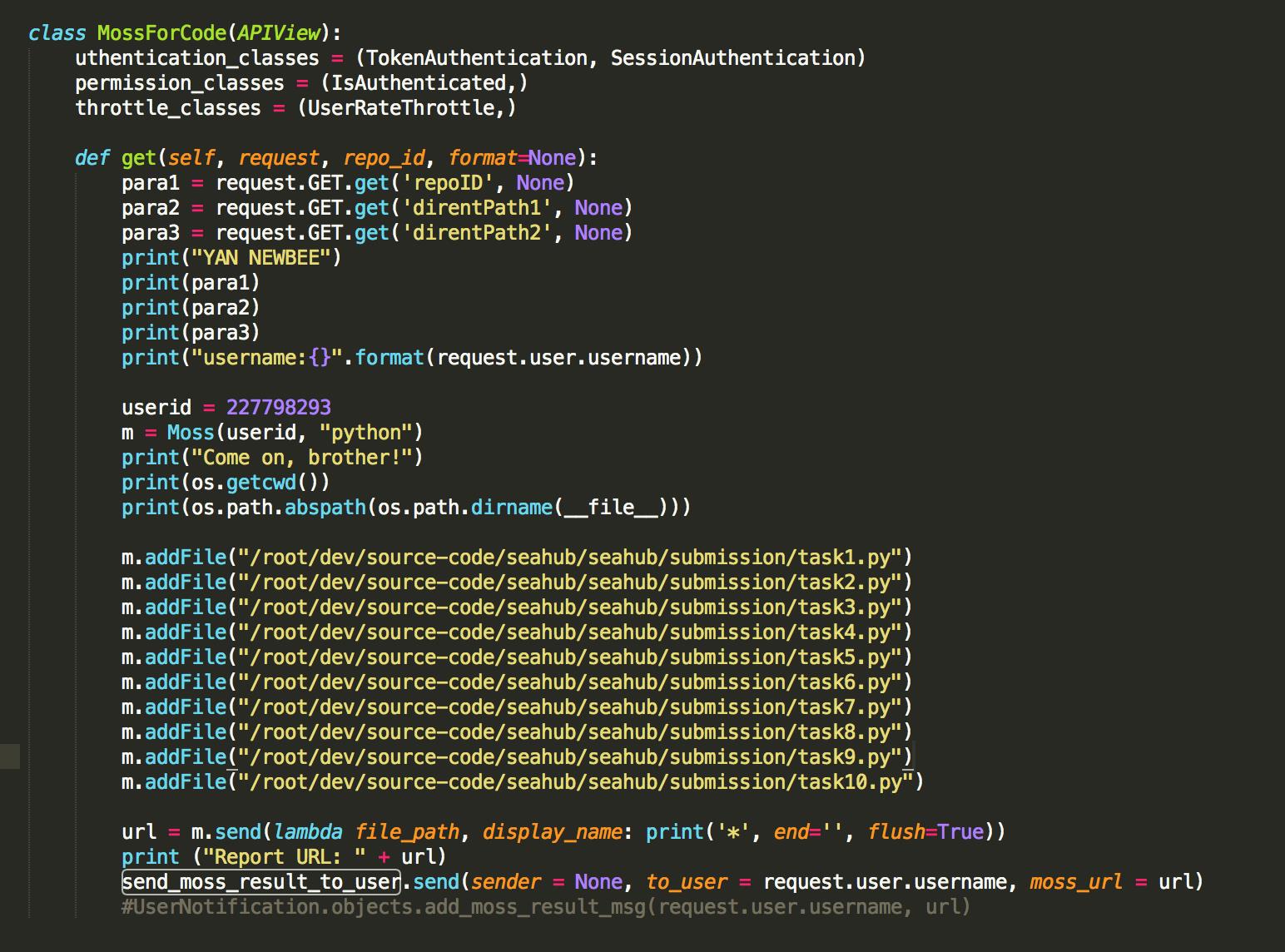The width and height of the screenshot is (1285, 952).
Task: Click the task3.py file path string
Action: pyautogui.click(x=570, y=607)
